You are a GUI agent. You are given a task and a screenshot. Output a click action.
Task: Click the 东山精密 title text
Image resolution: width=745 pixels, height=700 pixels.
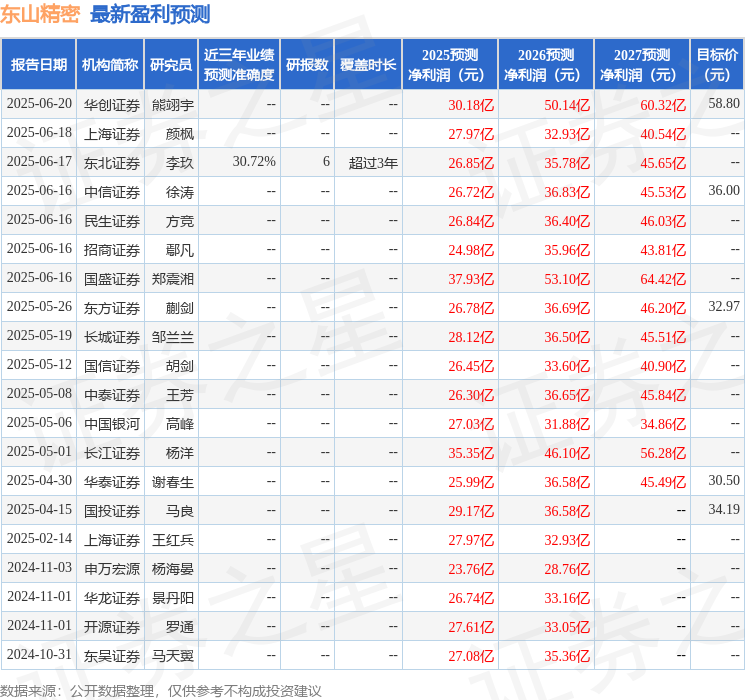40,14
